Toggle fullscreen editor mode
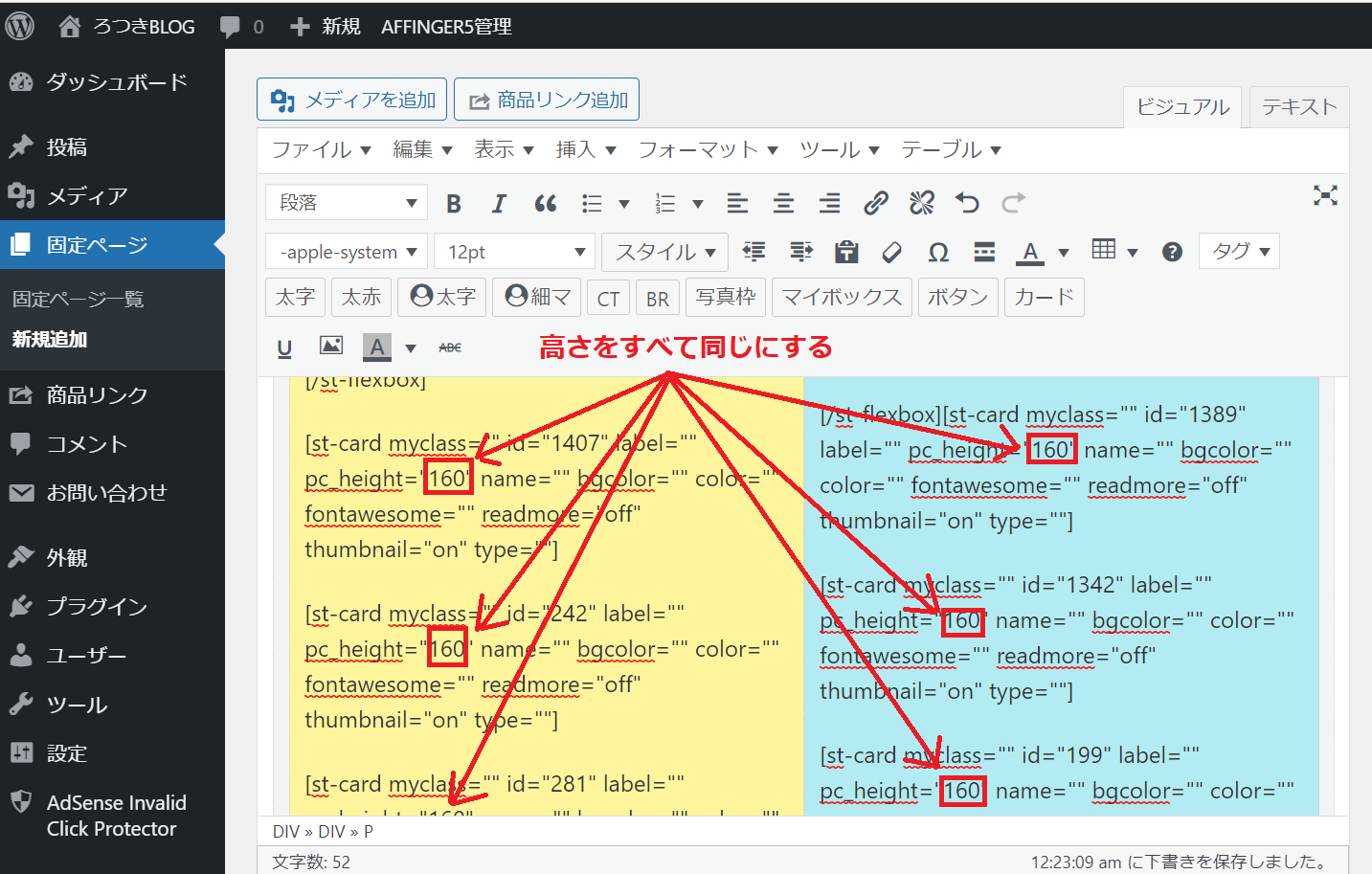This screenshot has height=874, width=1372. pos(1325,196)
